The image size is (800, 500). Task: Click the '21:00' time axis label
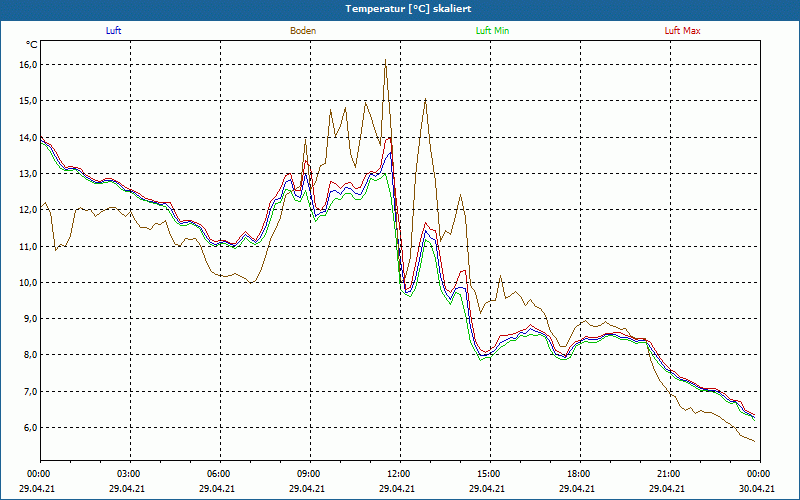tap(670, 474)
